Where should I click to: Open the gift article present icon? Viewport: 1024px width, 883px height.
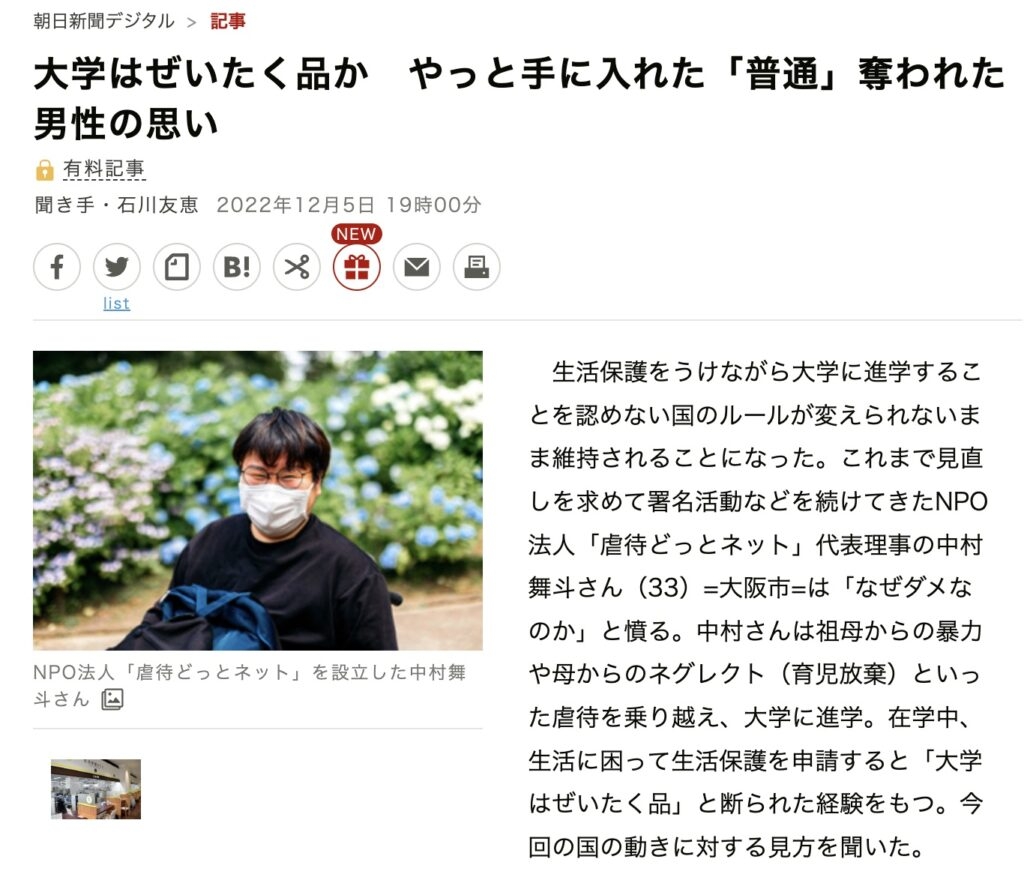point(357,266)
